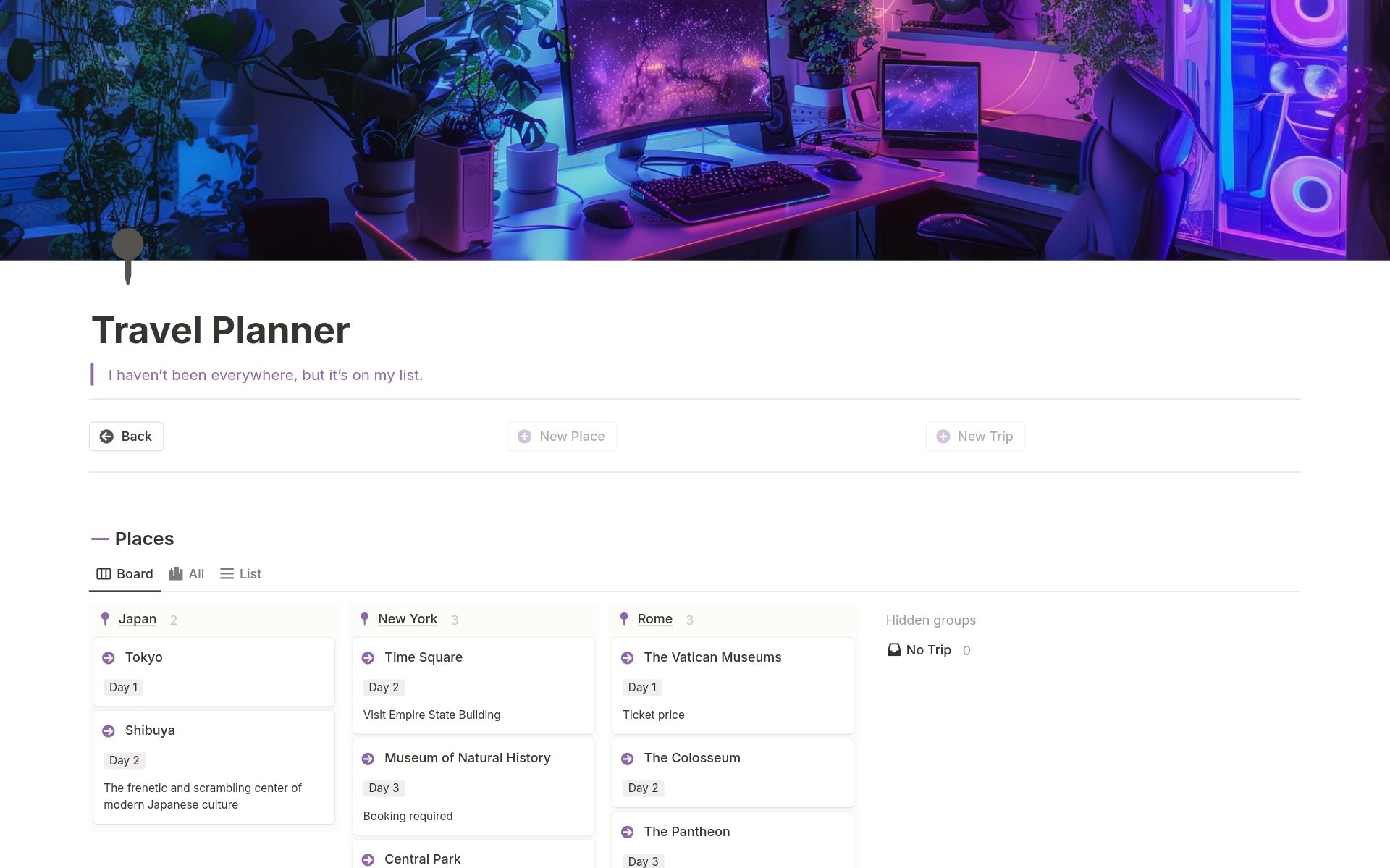Click the Tokyo activity icon

[x=109, y=657]
